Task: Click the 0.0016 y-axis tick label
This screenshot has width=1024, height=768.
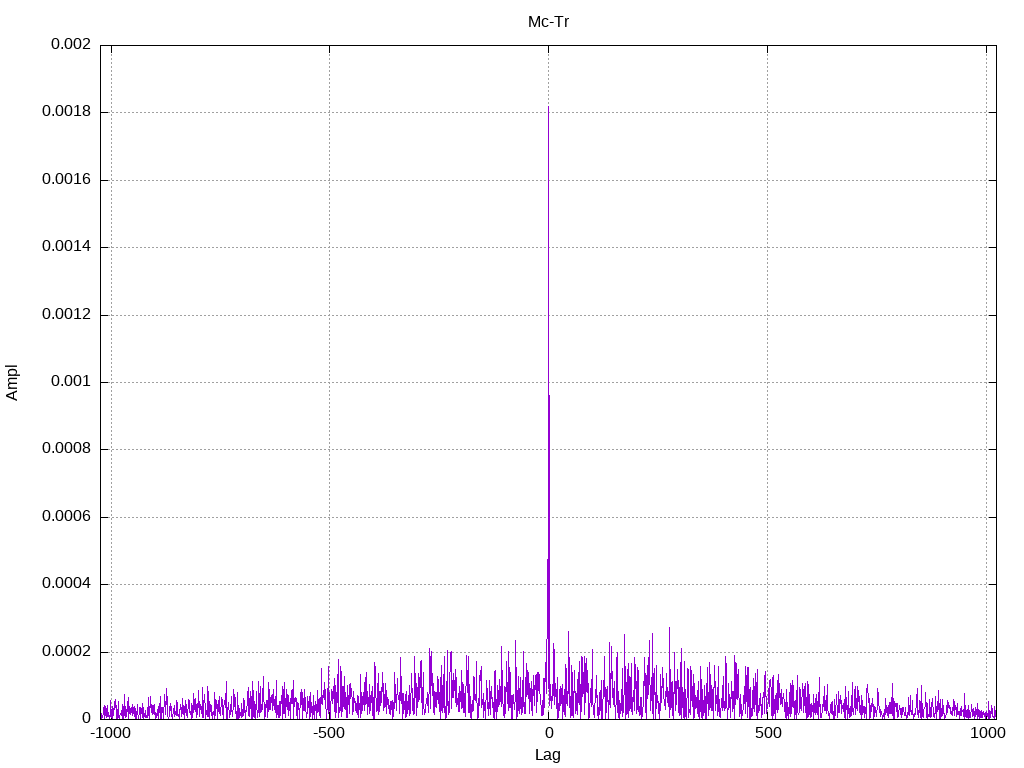Action: (66, 180)
